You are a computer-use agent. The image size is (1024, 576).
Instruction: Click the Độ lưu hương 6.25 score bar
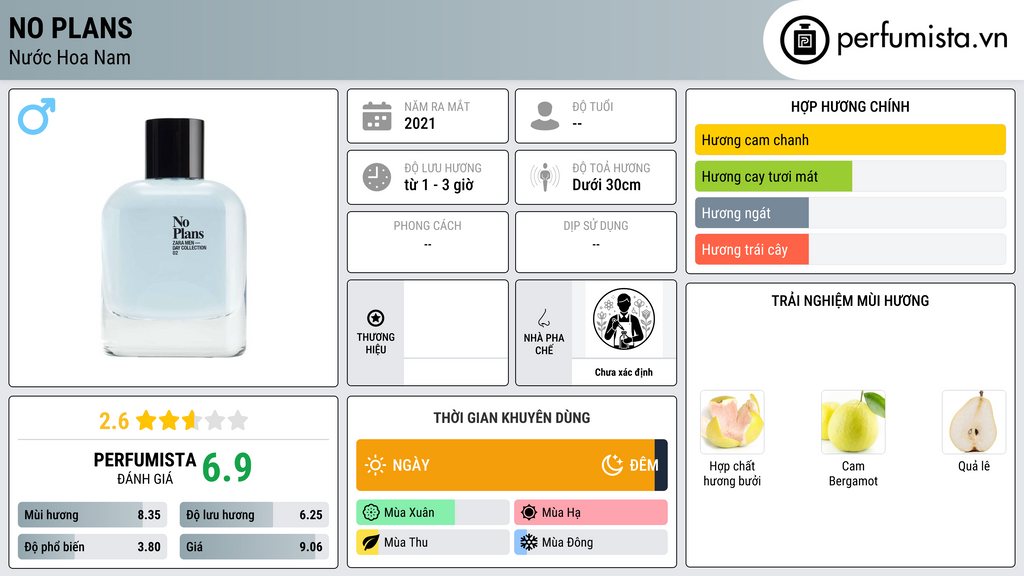[x=254, y=515]
